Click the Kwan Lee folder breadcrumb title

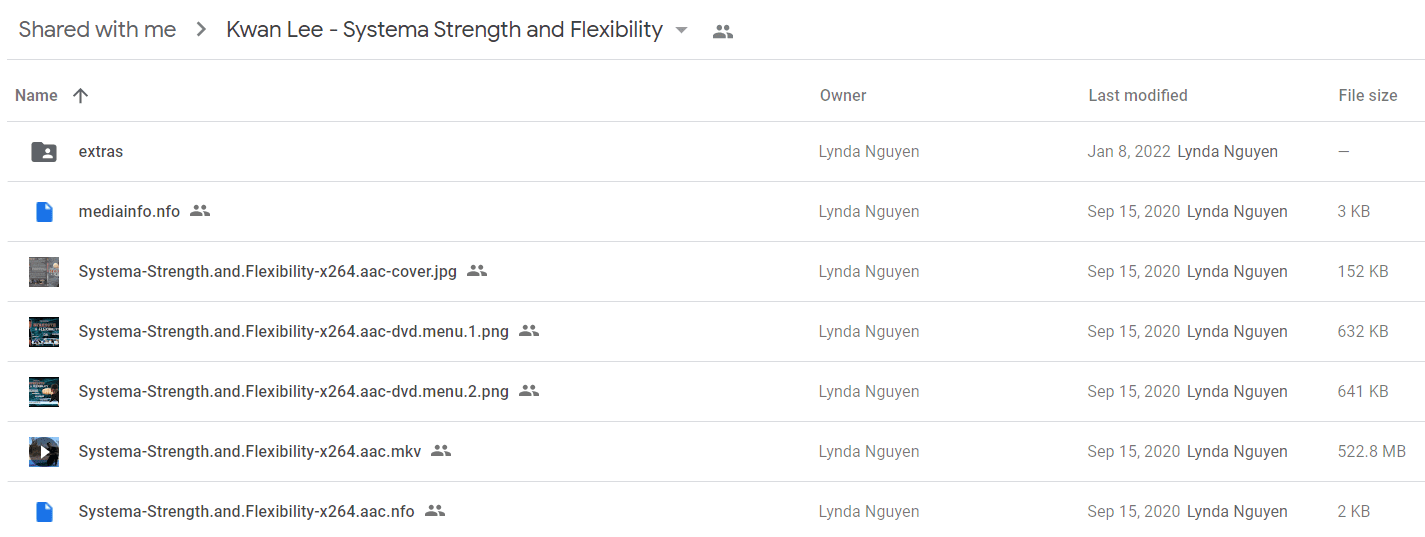tap(444, 30)
